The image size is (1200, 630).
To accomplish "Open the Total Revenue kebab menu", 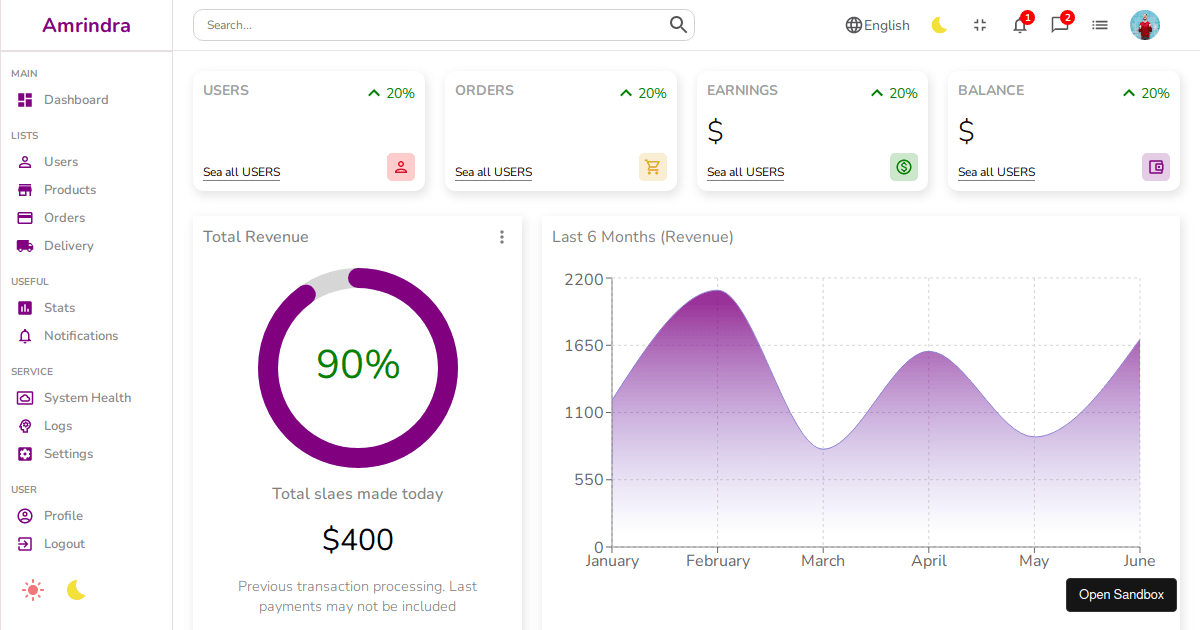I will [502, 237].
